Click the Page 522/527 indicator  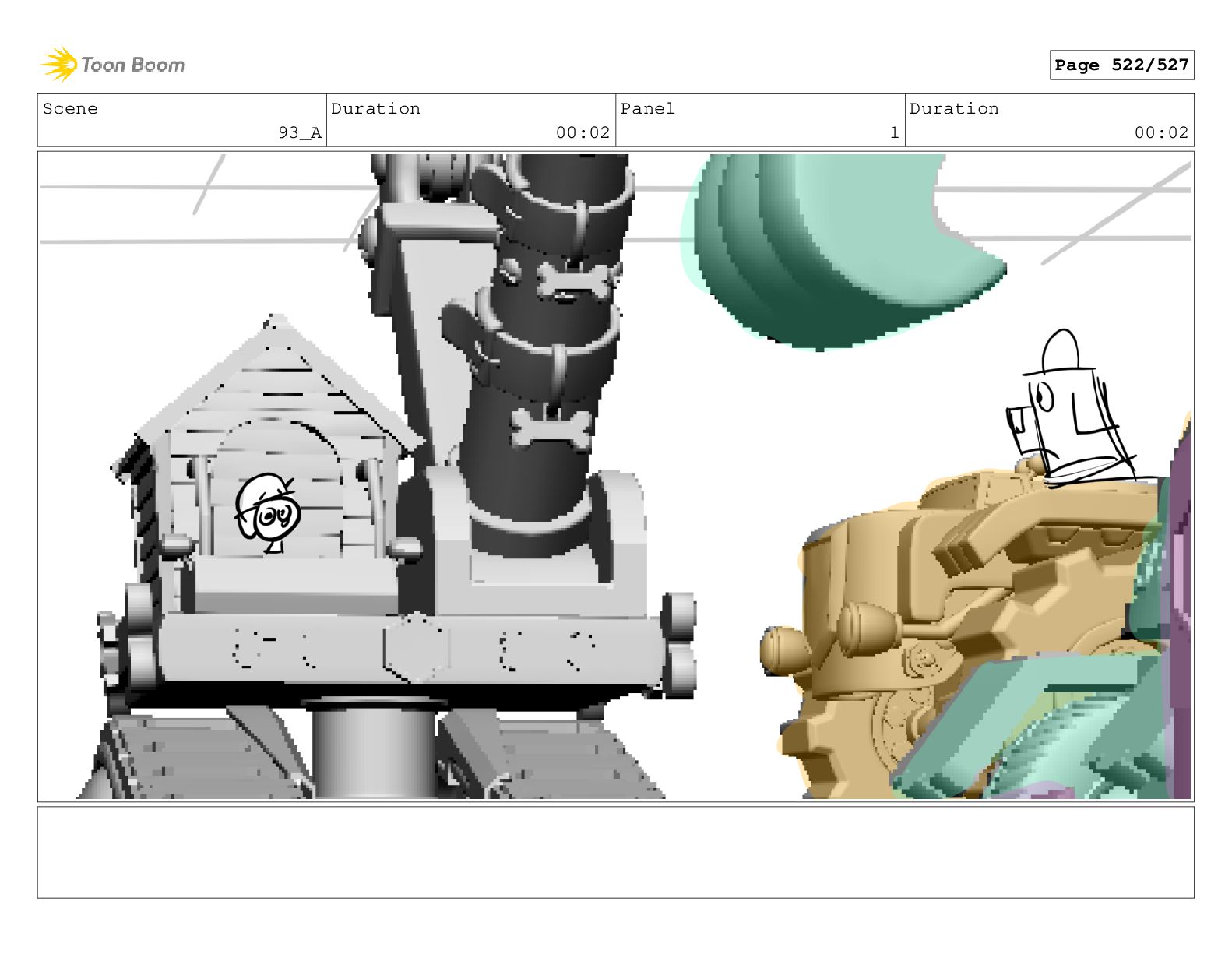[1121, 65]
